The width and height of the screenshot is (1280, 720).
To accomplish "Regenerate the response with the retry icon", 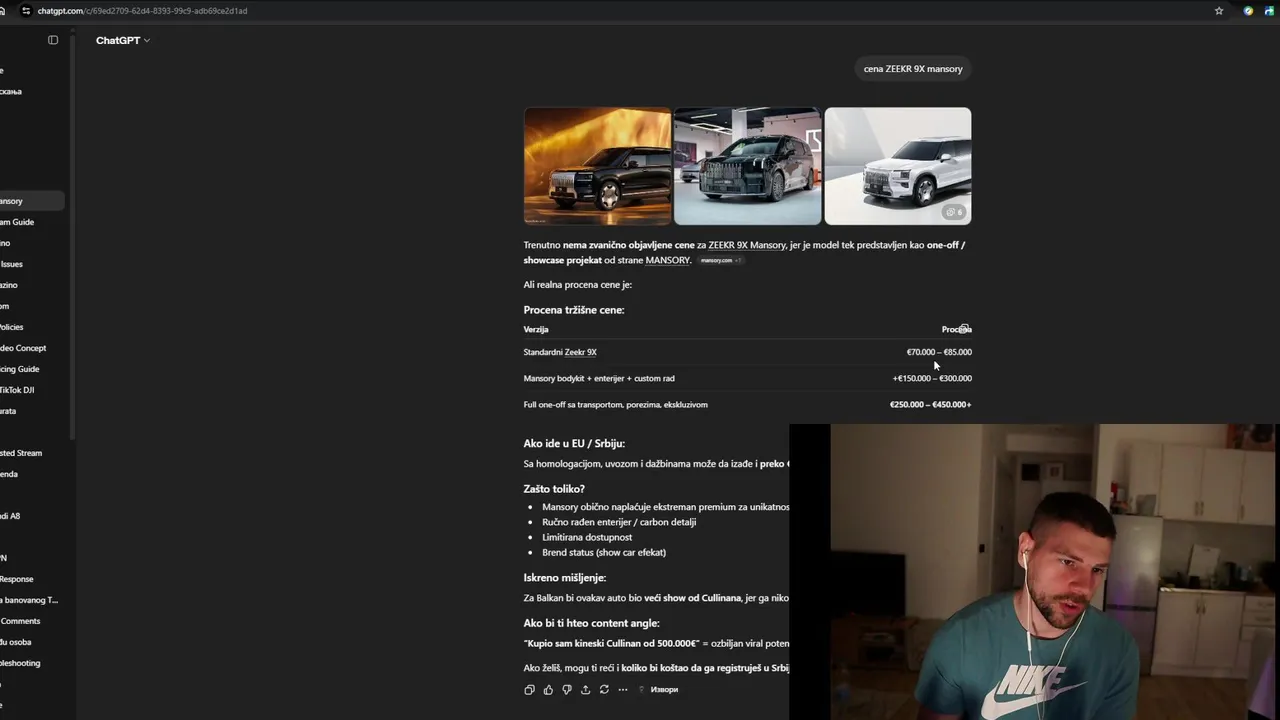I will point(604,689).
